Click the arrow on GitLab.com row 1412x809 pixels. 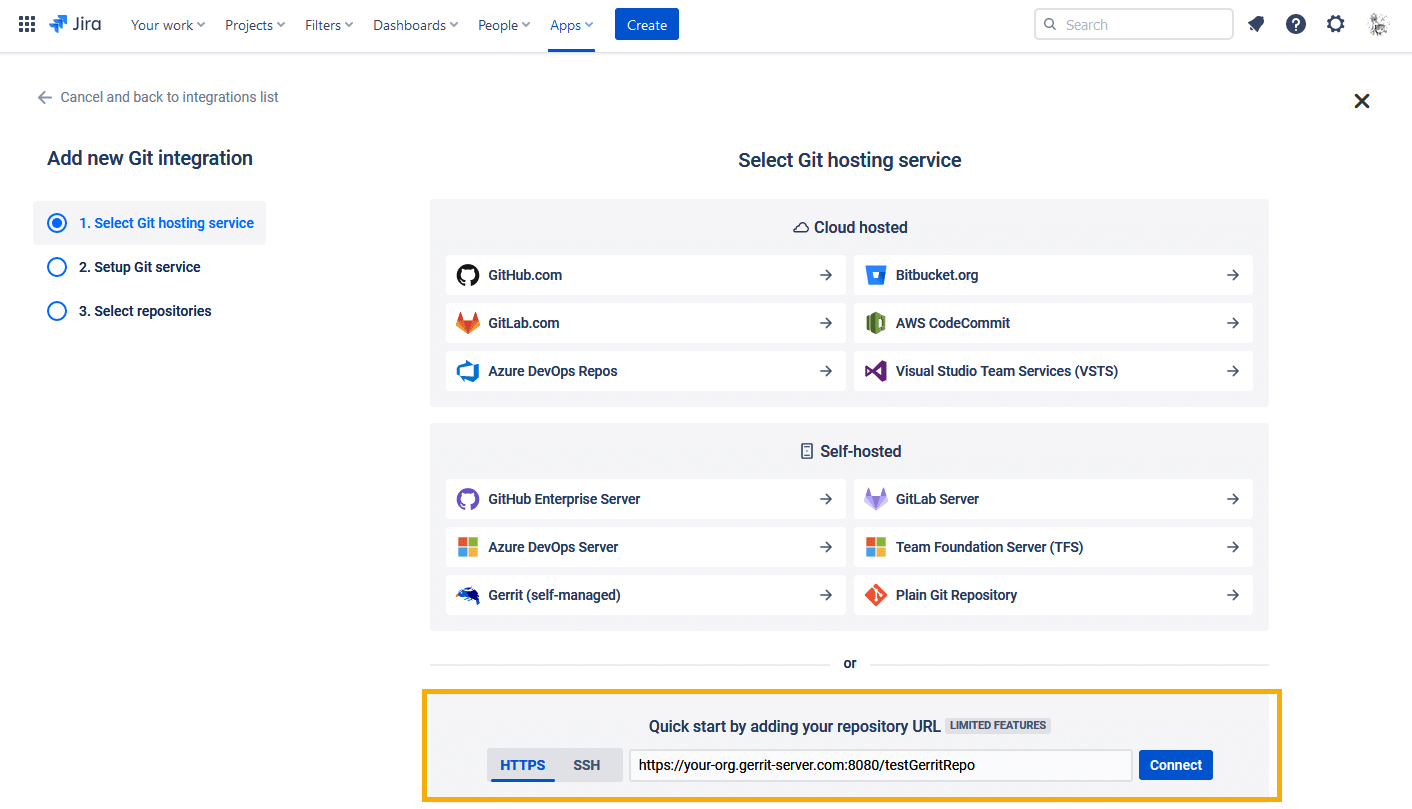826,323
